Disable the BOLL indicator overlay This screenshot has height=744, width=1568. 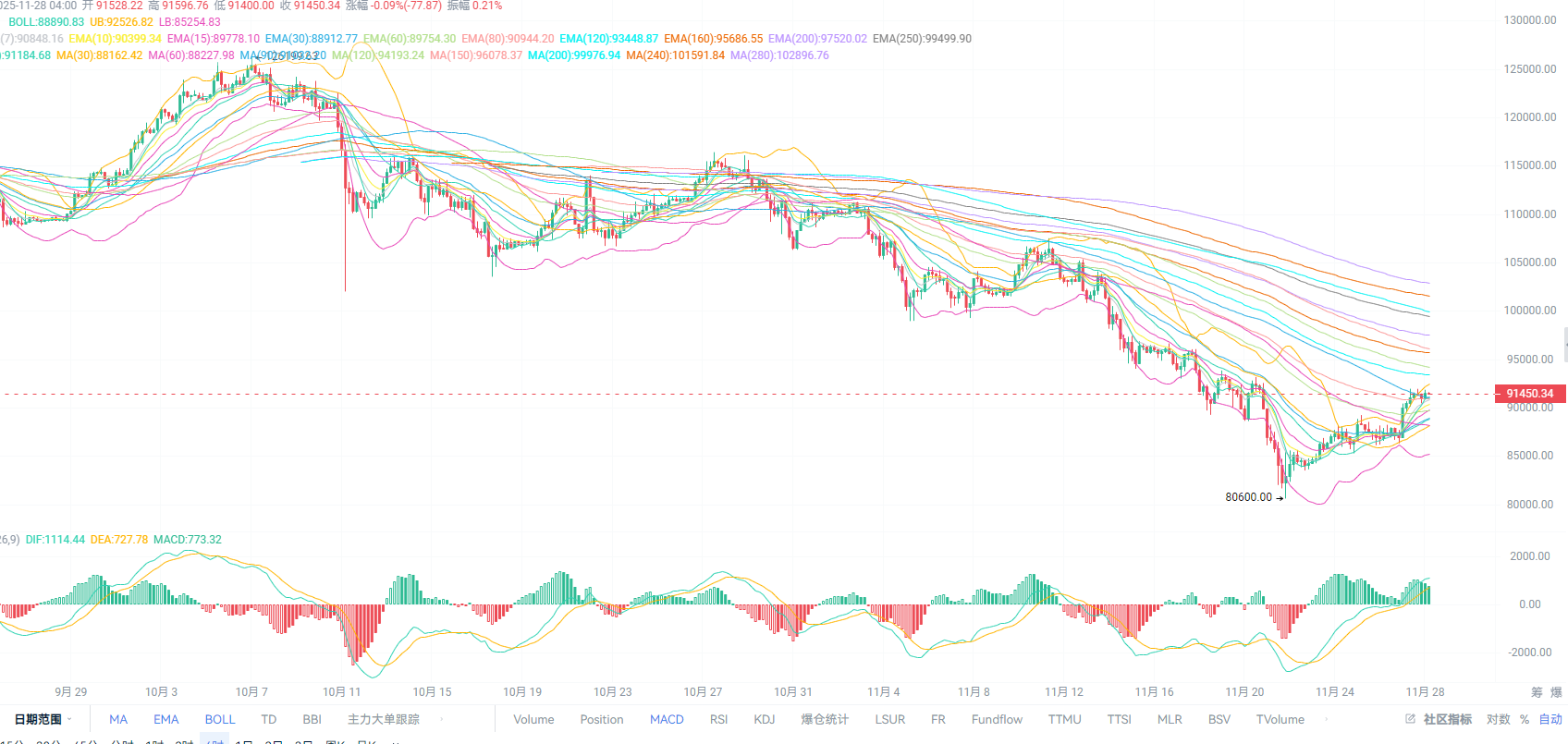[220, 719]
